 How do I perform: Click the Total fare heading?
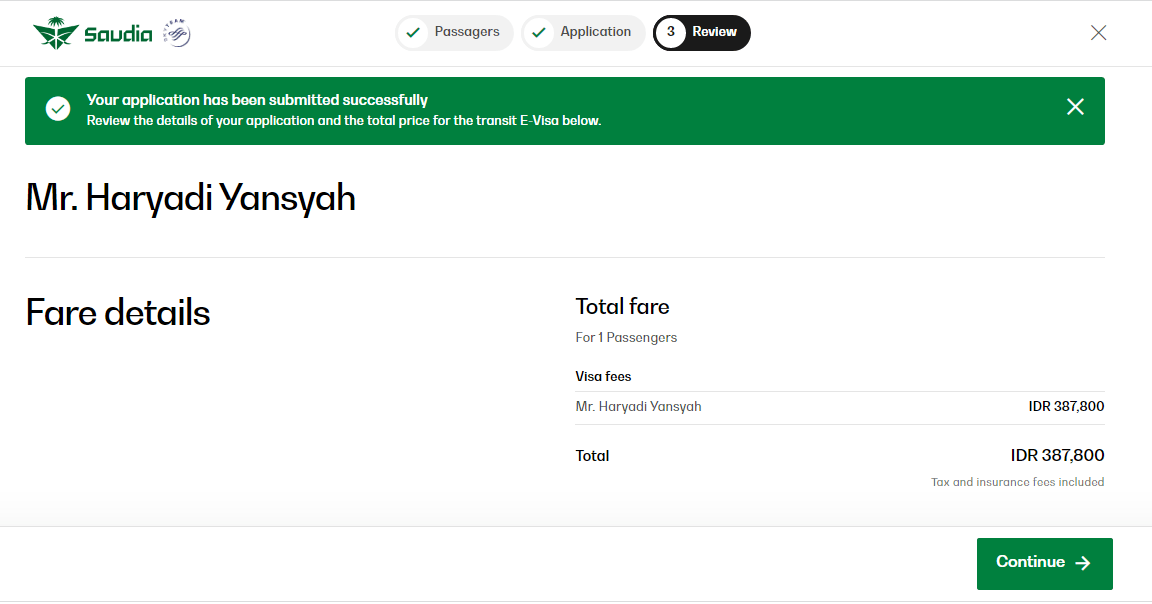click(622, 307)
